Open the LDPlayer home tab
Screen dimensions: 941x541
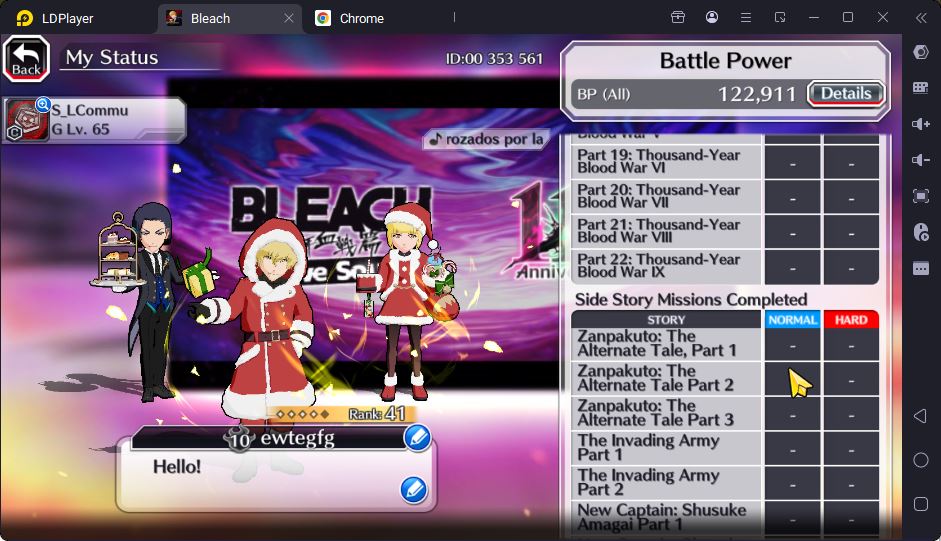tap(55, 19)
